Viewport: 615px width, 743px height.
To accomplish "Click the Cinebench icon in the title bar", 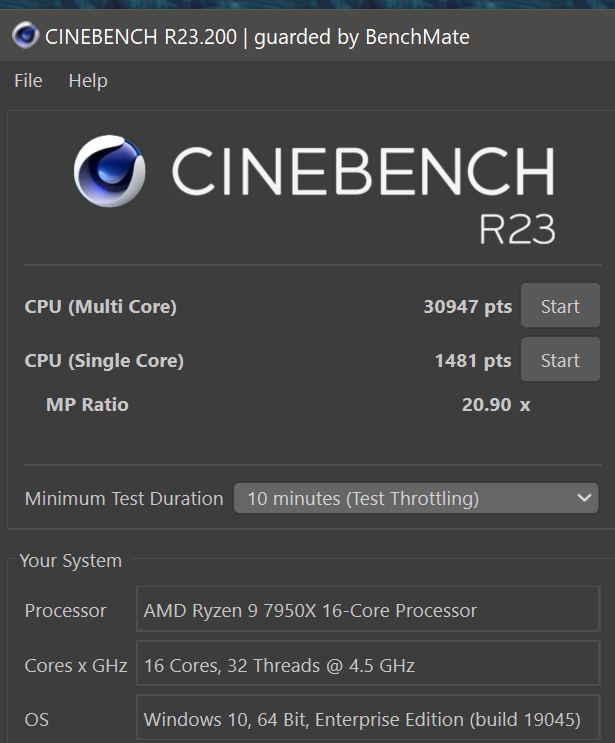I will tap(25, 37).
